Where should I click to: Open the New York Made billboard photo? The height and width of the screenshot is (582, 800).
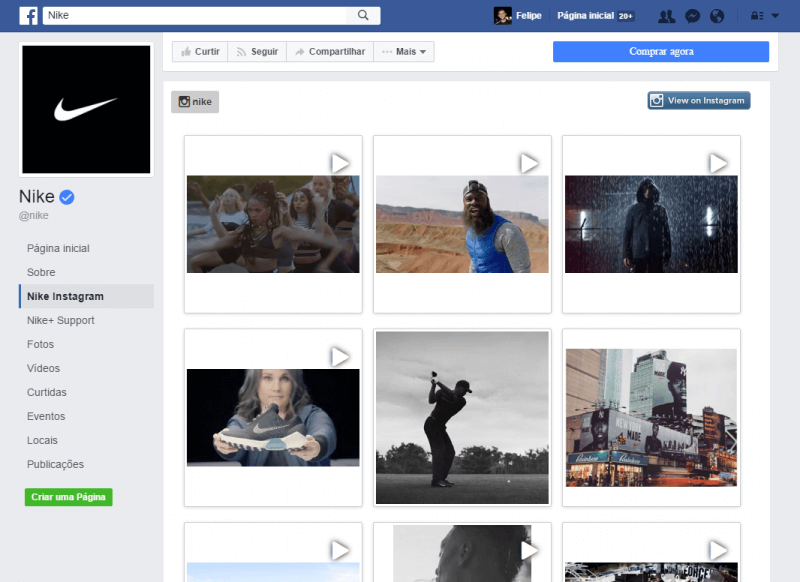(651, 418)
